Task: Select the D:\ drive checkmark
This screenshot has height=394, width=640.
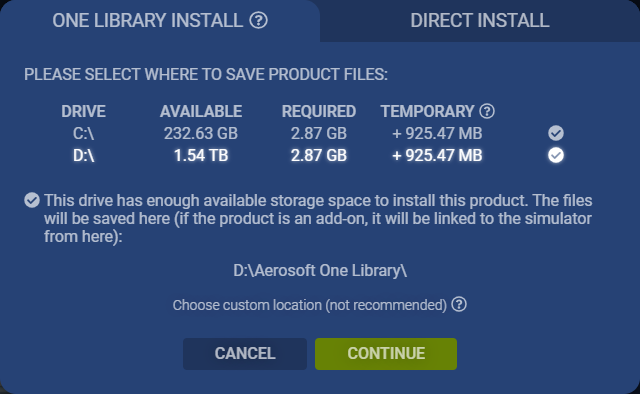Action: [556, 155]
